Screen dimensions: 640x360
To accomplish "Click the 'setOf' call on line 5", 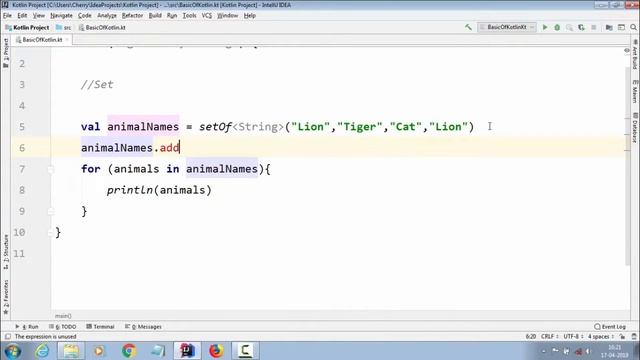I will click(215, 127).
